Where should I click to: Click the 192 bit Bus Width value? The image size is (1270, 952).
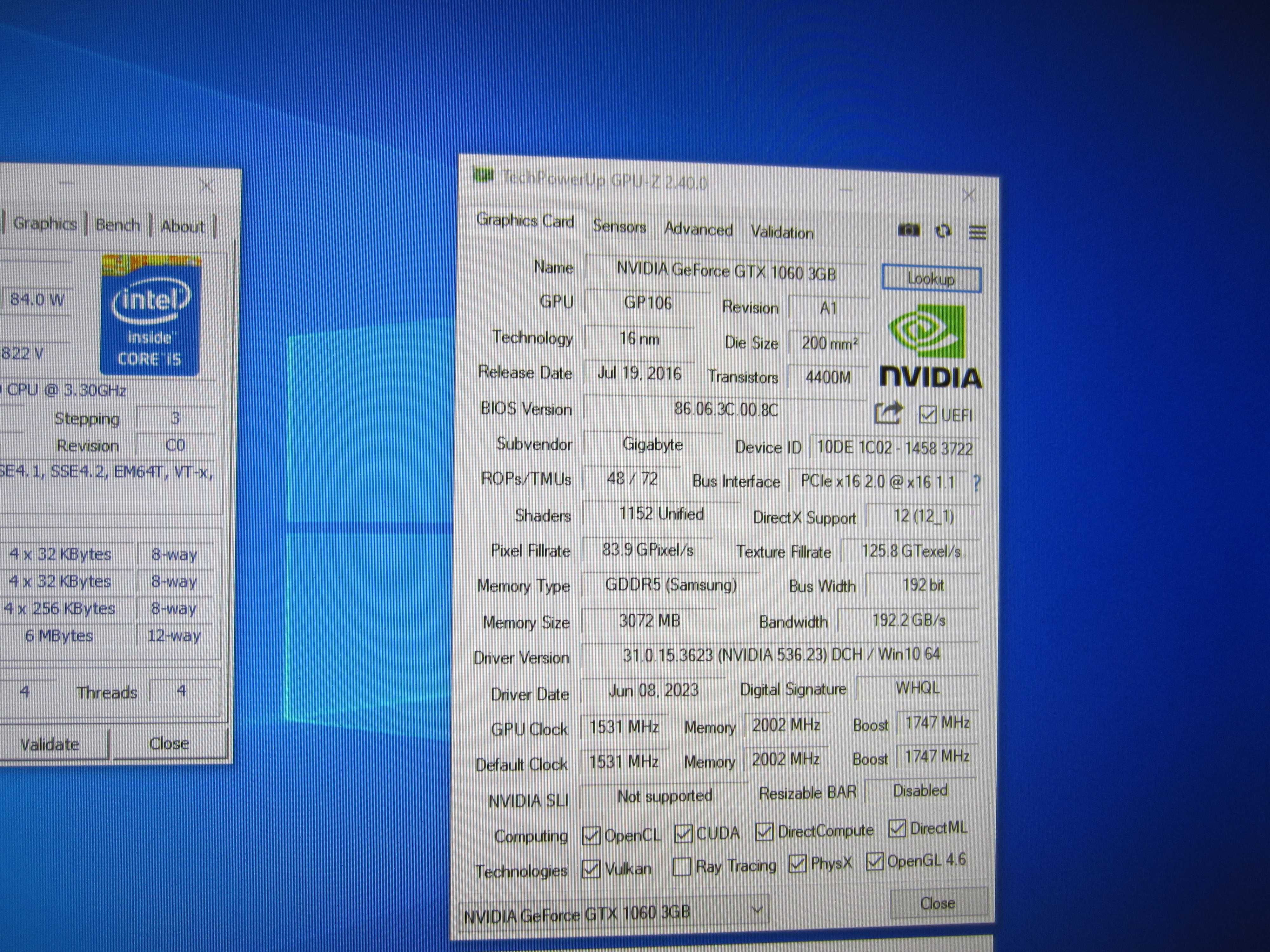point(923,585)
